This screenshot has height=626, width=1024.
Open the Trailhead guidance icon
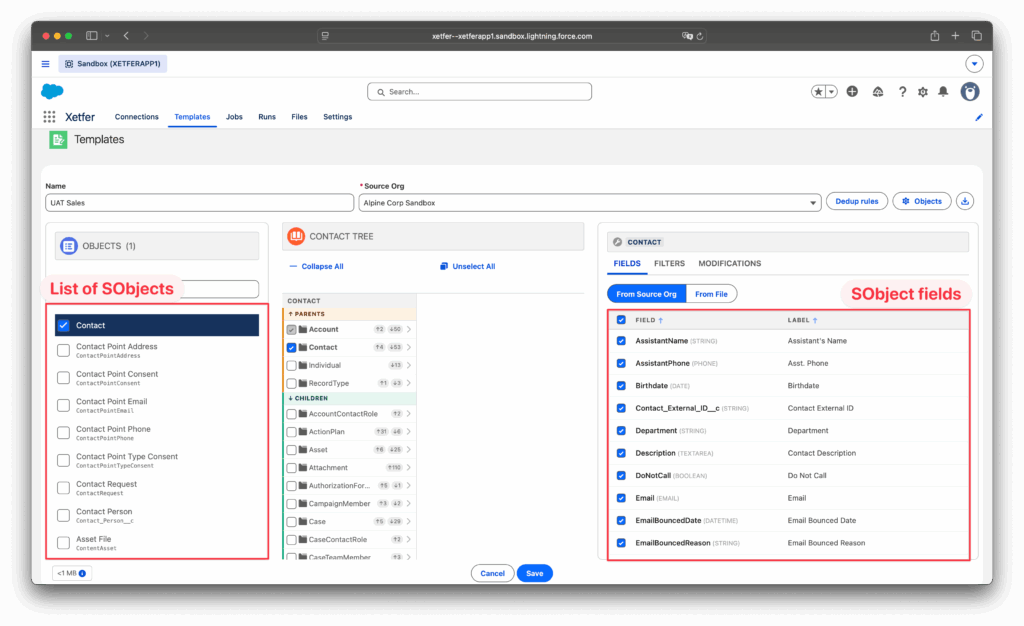878,92
